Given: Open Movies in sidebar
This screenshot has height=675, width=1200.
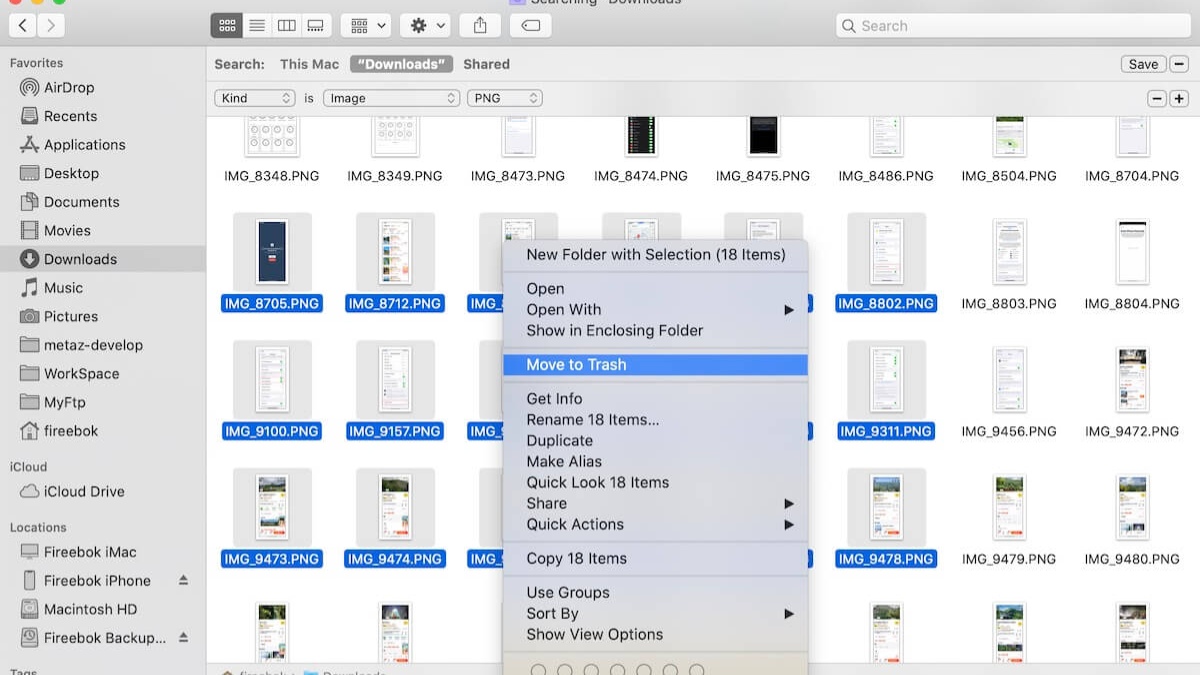Looking at the screenshot, I should pyautogui.click(x=67, y=230).
